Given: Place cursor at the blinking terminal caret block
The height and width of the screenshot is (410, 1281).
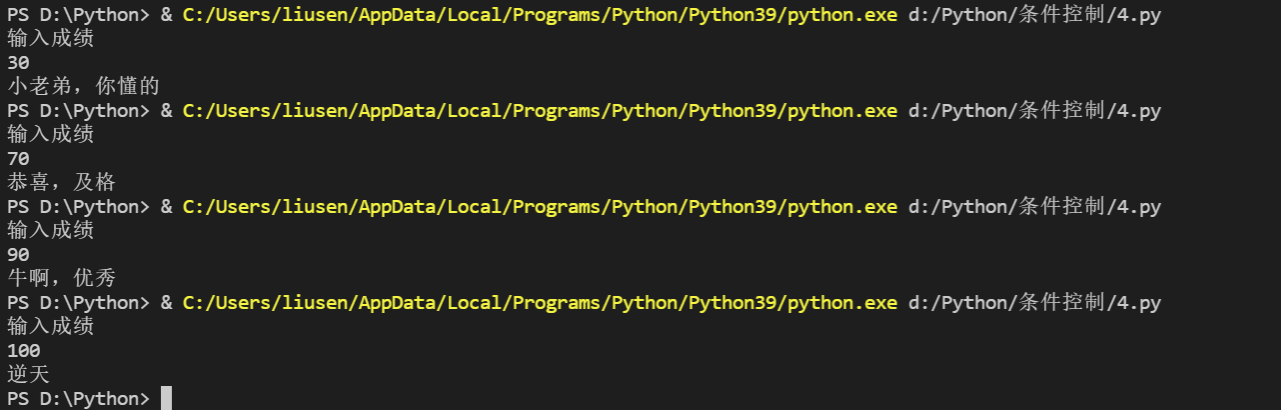Looking at the screenshot, I should coord(166,398).
